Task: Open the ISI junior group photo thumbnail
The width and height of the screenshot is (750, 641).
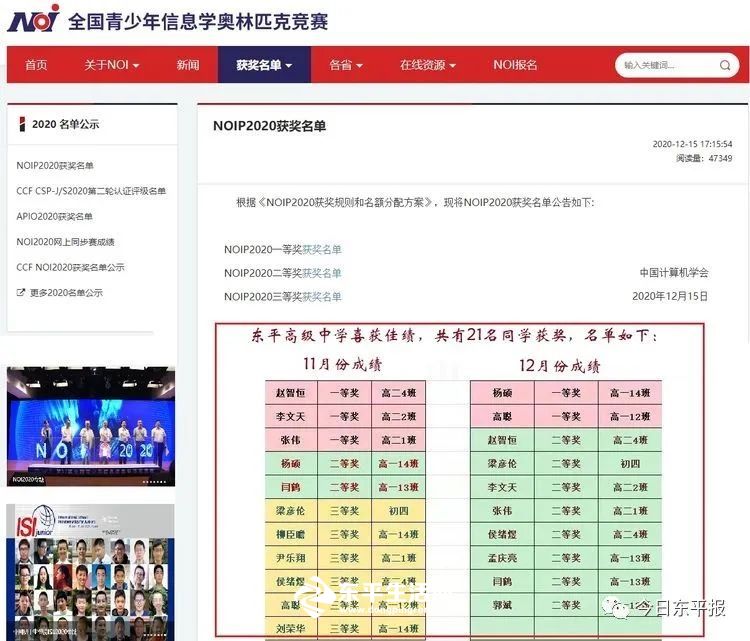Action: [x=90, y=570]
